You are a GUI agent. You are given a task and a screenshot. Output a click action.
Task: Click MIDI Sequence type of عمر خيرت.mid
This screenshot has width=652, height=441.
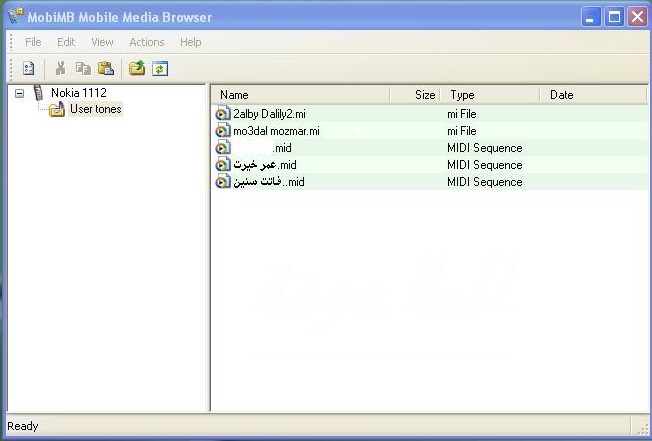[x=485, y=165]
